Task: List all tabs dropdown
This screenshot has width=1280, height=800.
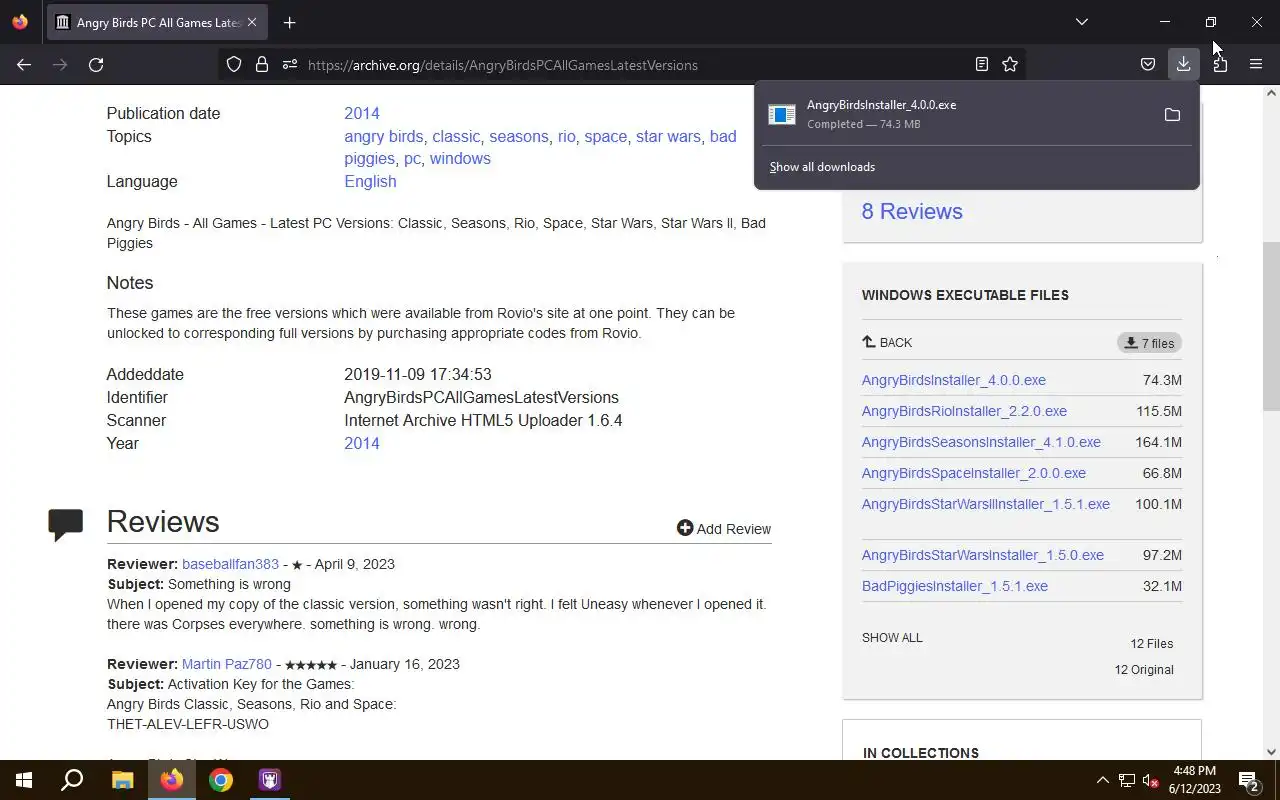Action: 1082,22
